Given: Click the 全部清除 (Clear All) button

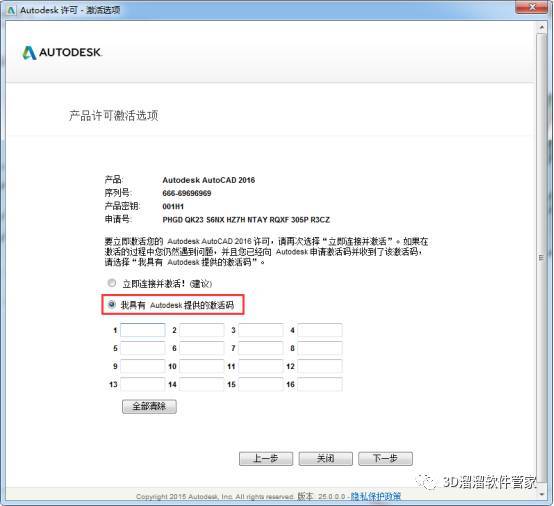Looking at the screenshot, I should (149, 406).
